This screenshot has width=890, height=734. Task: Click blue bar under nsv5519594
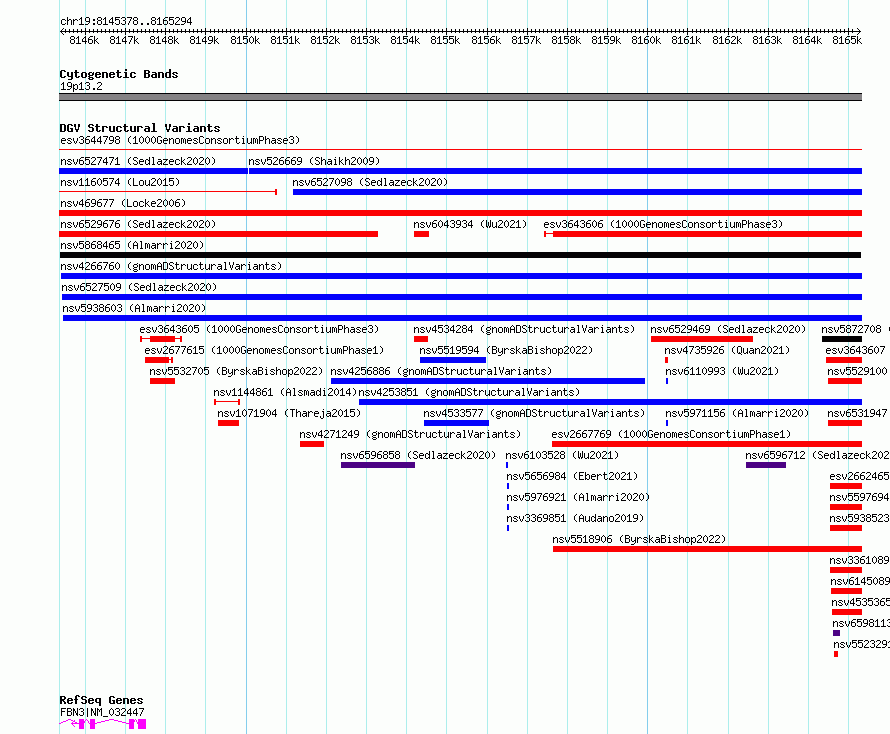[453, 360]
